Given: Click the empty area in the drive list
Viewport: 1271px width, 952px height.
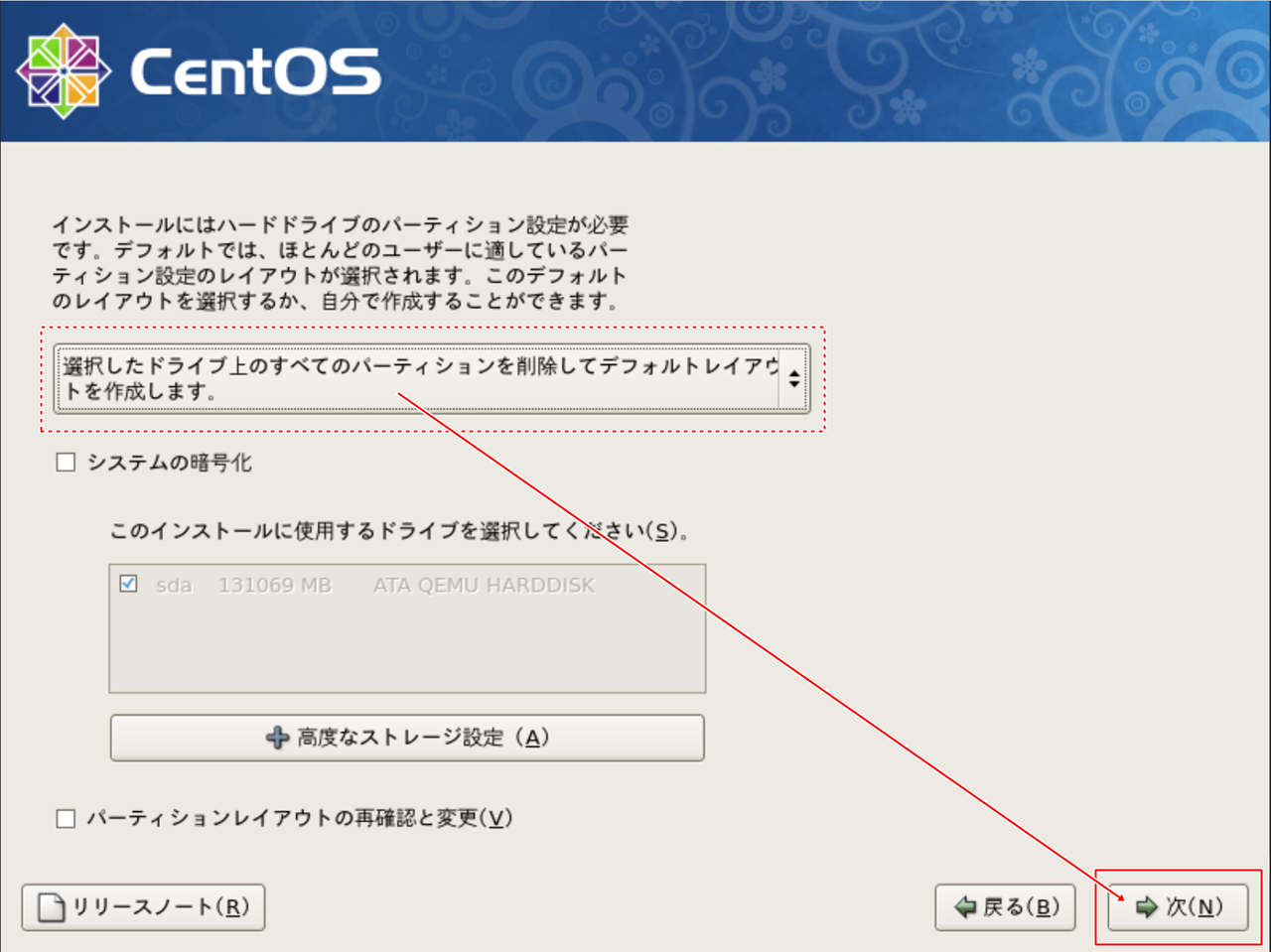Looking at the screenshot, I should click(407, 647).
